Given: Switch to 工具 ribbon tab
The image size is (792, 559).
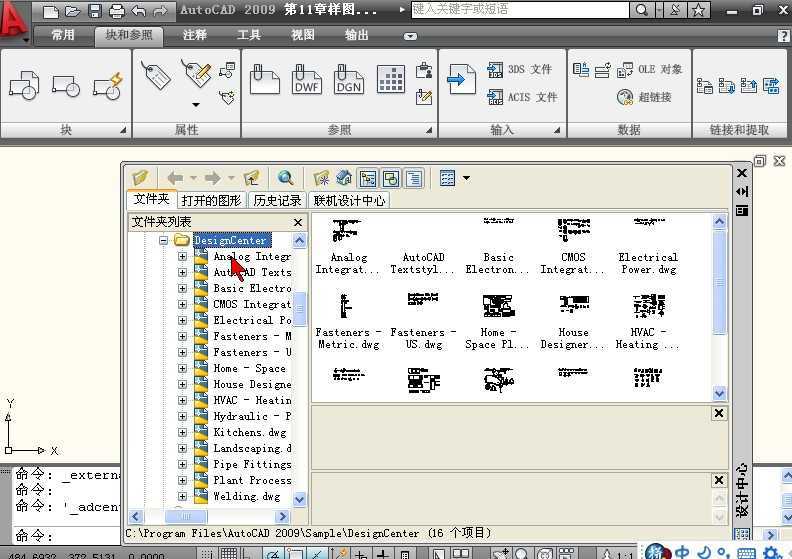Looking at the screenshot, I should coord(249,35).
